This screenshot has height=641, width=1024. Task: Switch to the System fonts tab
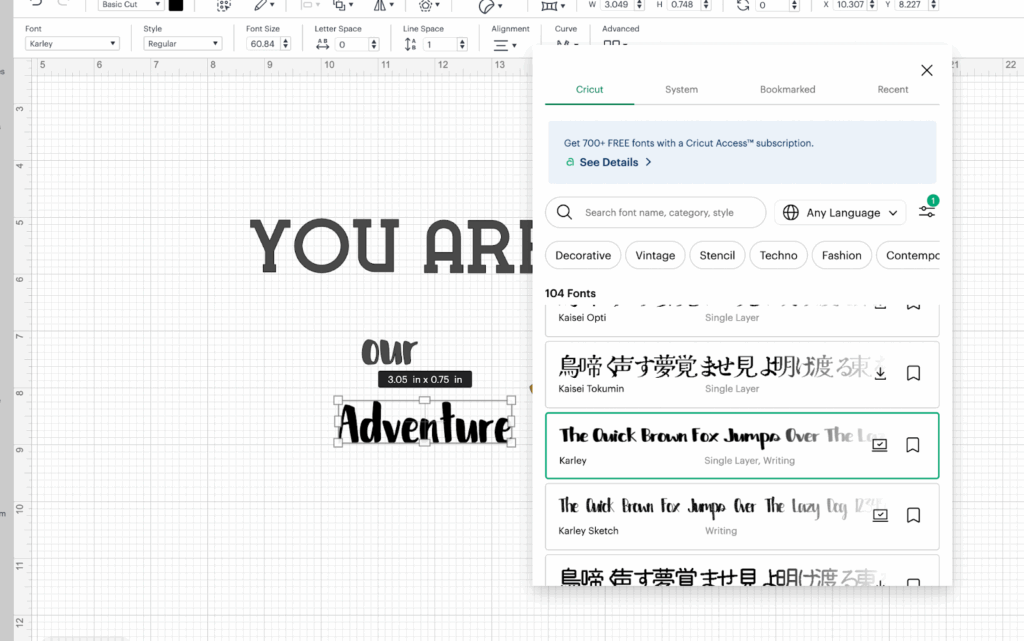coord(681,89)
